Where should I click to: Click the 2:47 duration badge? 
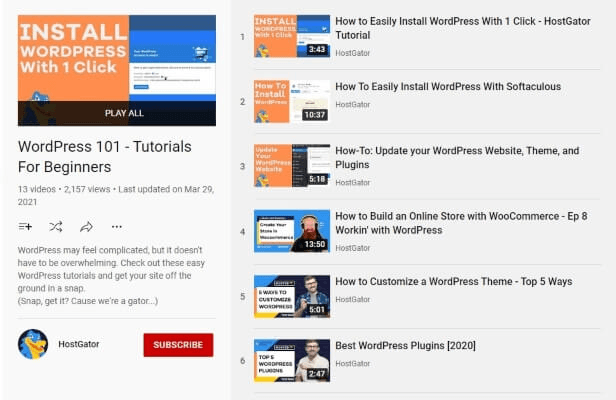click(x=317, y=374)
